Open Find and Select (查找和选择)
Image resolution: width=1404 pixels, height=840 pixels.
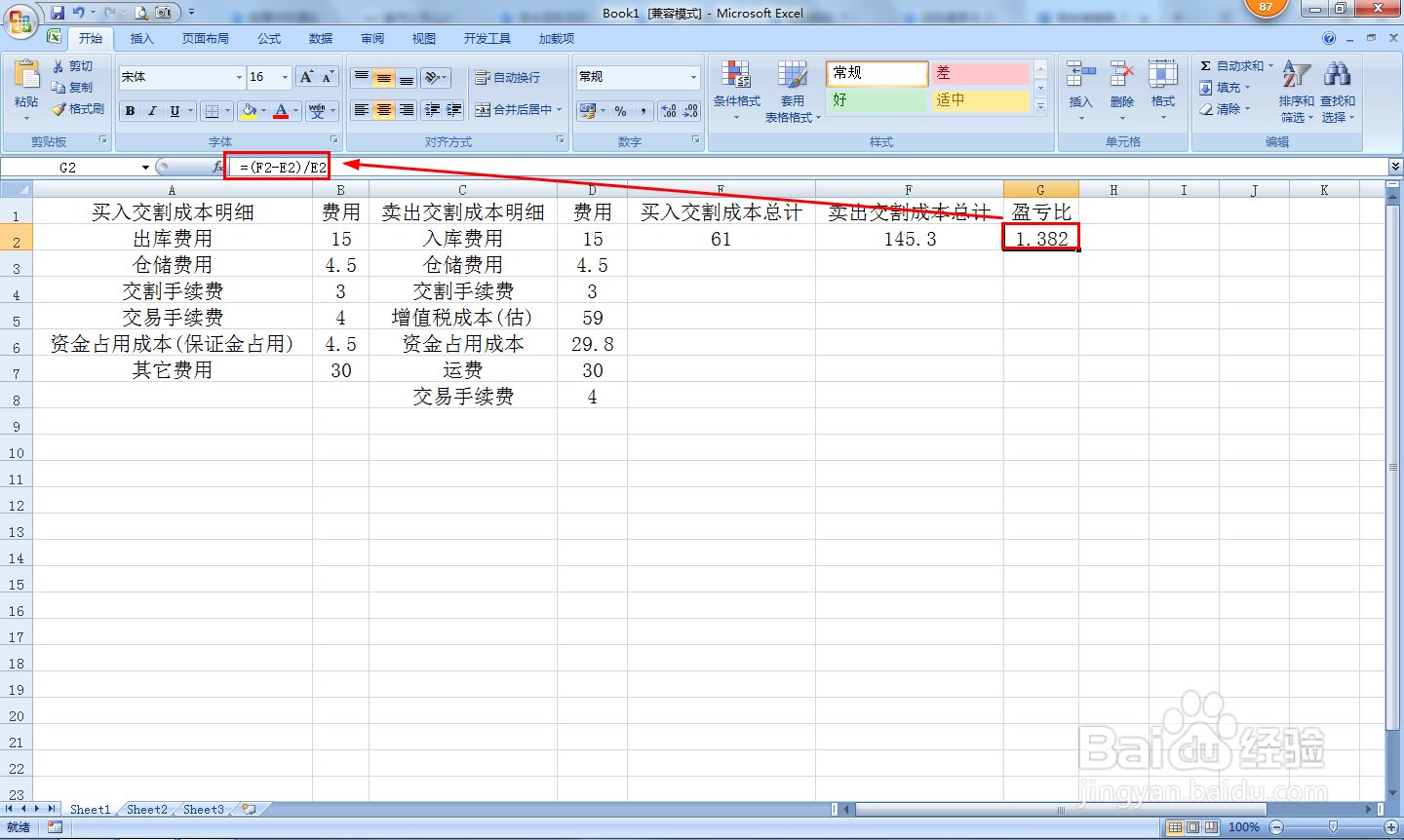[1338, 91]
